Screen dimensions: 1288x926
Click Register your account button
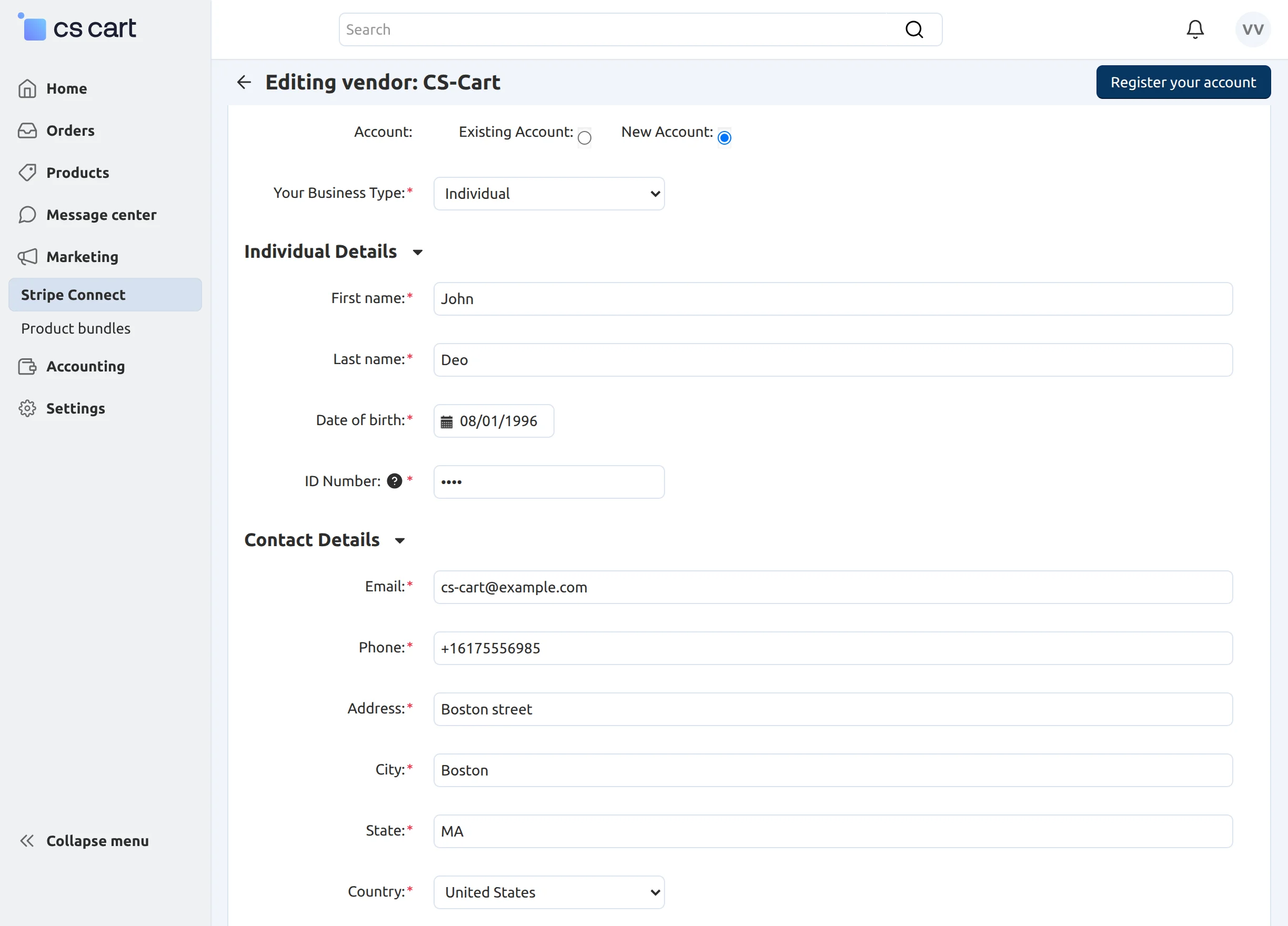tap(1183, 82)
